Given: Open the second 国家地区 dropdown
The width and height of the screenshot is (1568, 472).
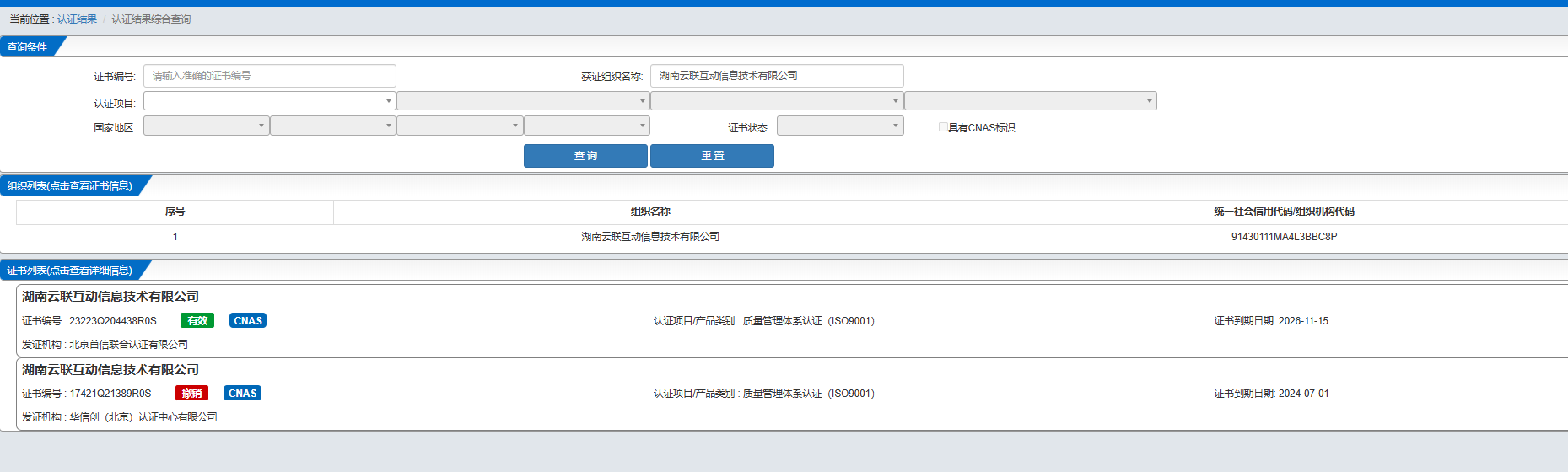Looking at the screenshot, I should tap(333, 126).
